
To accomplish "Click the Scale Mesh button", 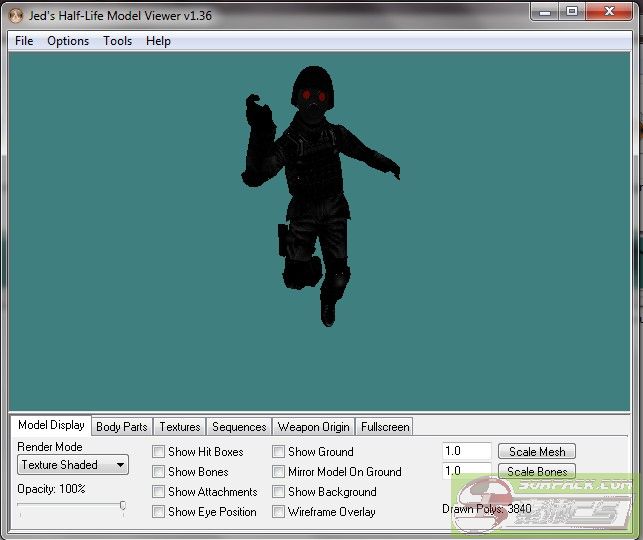I will coord(537,451).
